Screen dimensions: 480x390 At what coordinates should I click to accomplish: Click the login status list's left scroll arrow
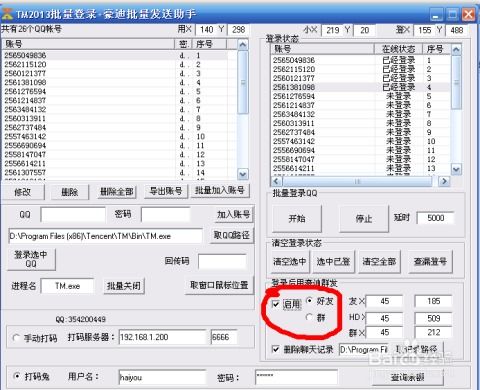click(276, 181)
